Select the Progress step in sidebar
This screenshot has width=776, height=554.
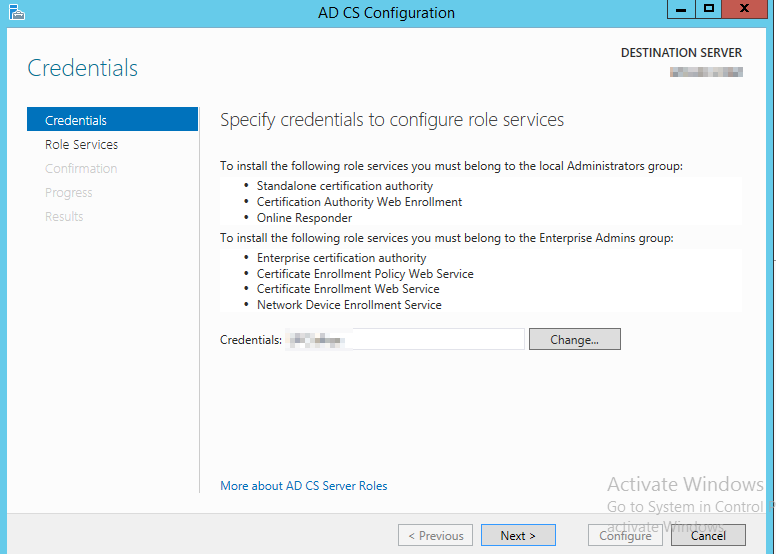tap(68, 192)
